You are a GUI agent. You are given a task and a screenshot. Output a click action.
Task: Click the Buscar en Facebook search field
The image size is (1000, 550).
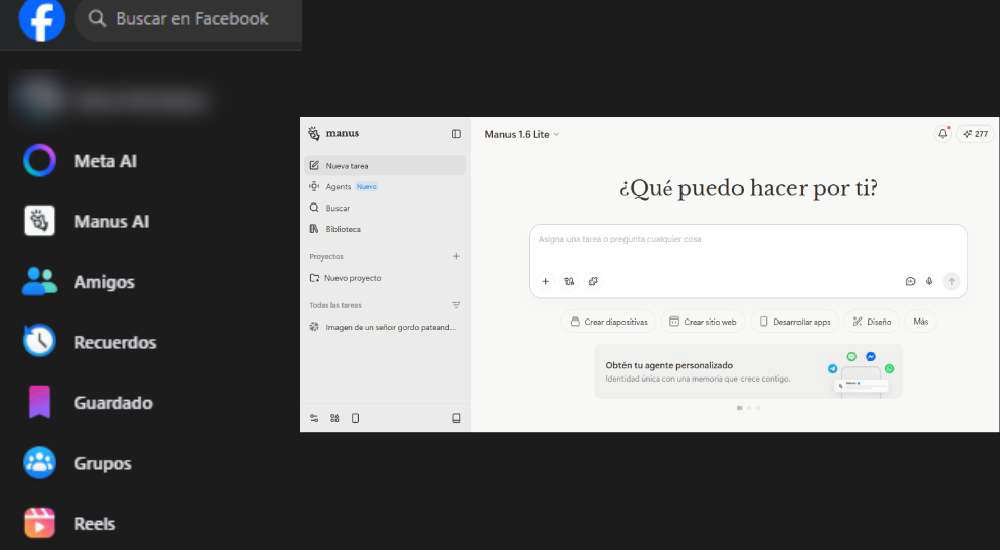pos(190,19)
